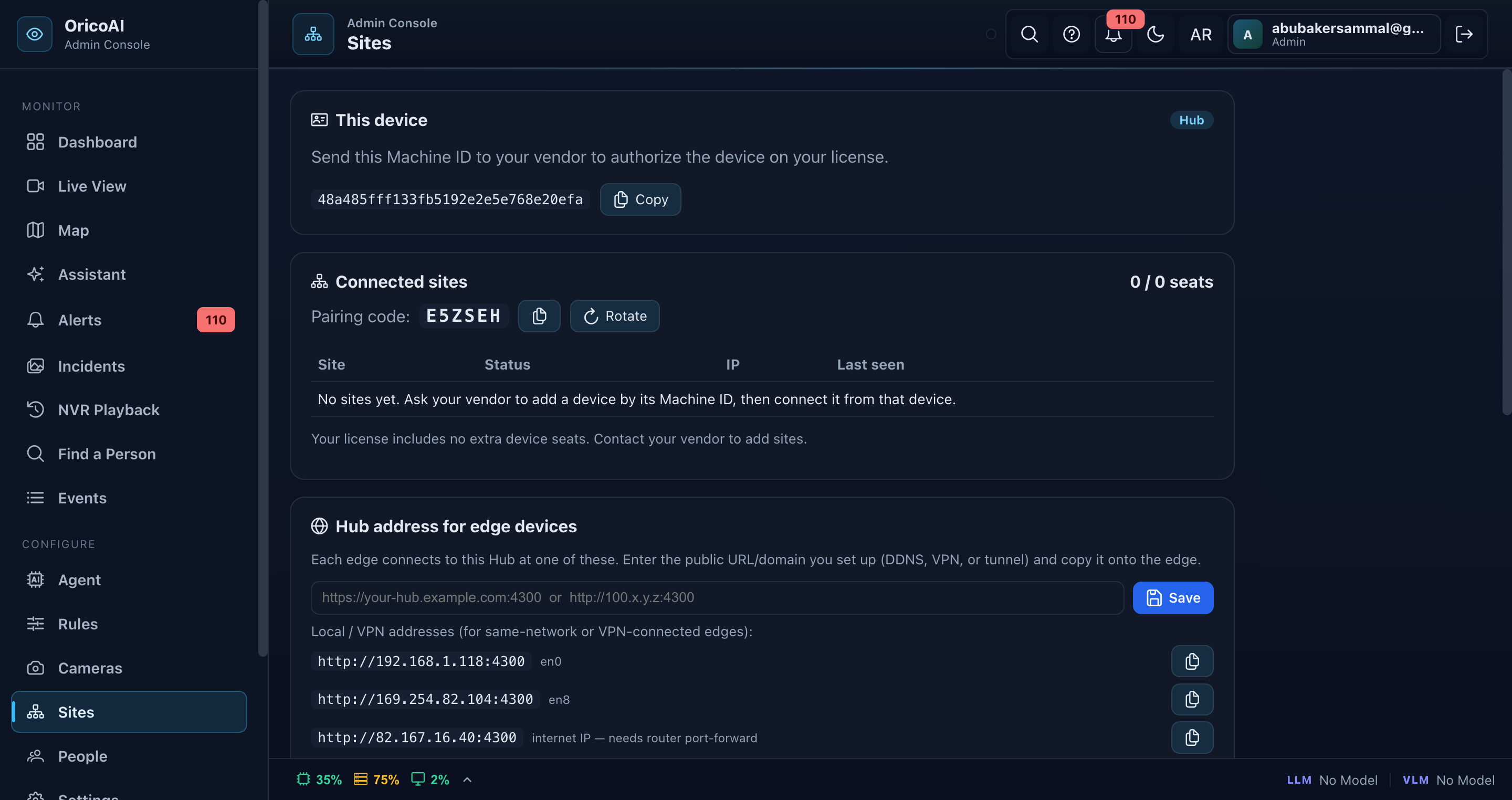Open the Incidents page
This screenshot has height=800, width=1512.
coord(129,366)
